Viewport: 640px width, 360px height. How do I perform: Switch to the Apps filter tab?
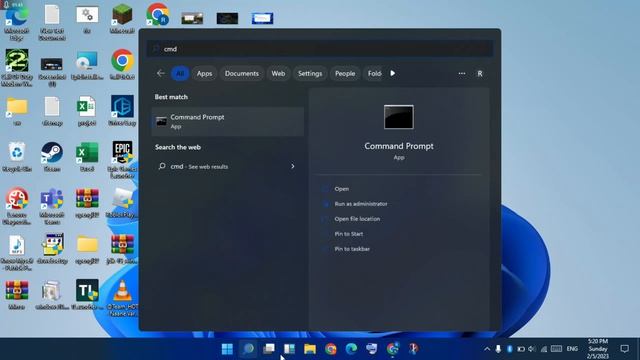coord(204,73)
